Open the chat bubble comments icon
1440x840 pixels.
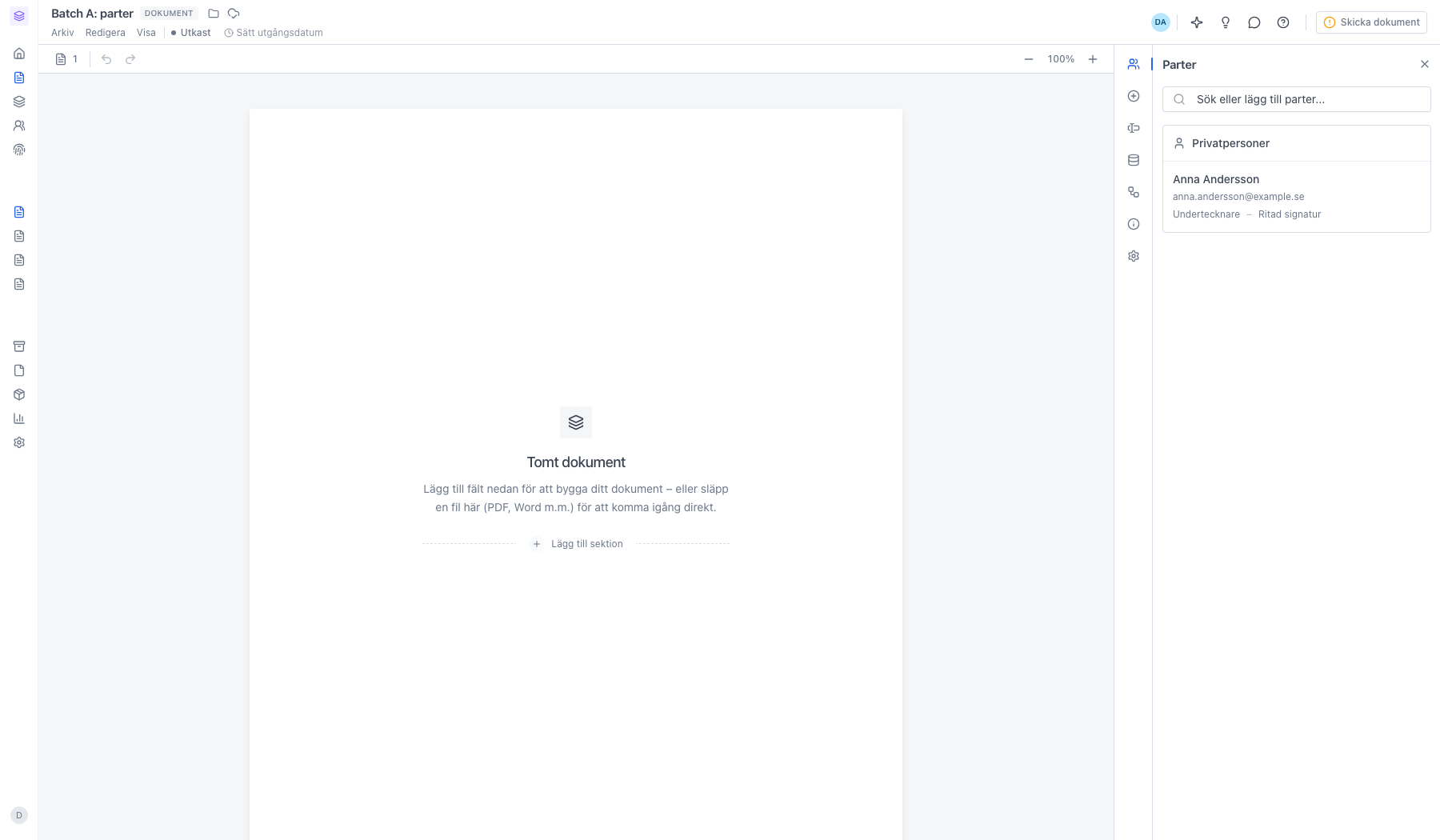1254,22
